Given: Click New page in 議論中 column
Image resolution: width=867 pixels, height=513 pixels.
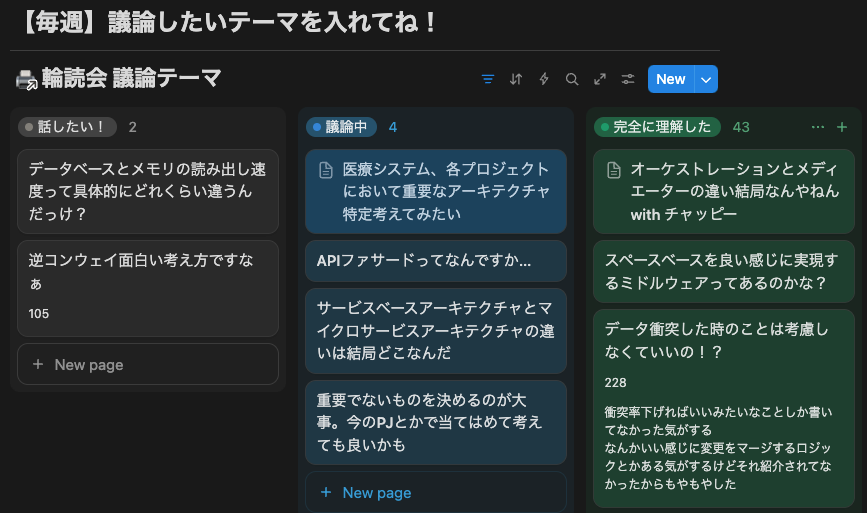Looking at the screenshot, I should tap(436, 493).
